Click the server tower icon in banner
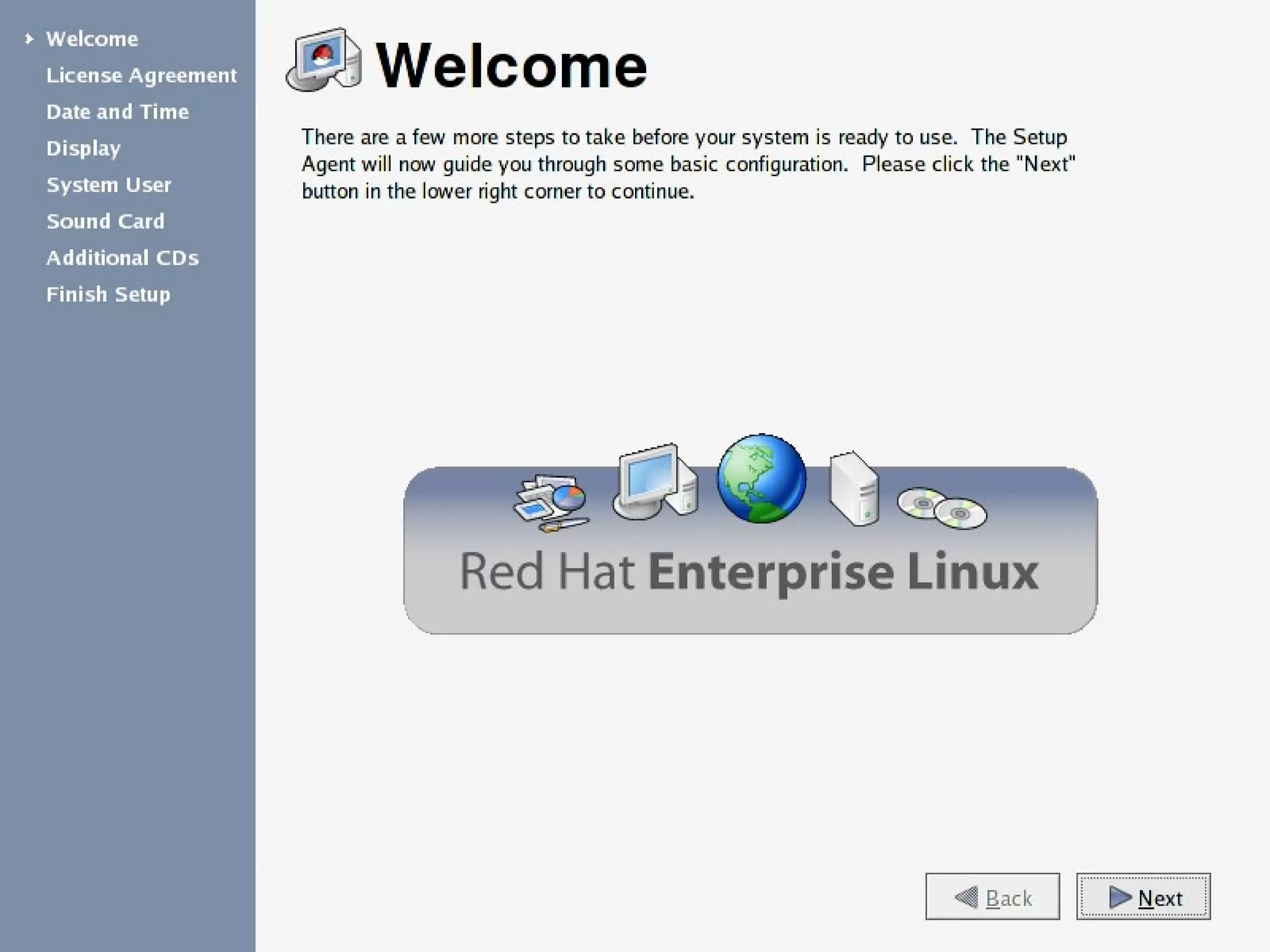Image resolution: width=1270 pixels, height=952 pixels. 854,490
